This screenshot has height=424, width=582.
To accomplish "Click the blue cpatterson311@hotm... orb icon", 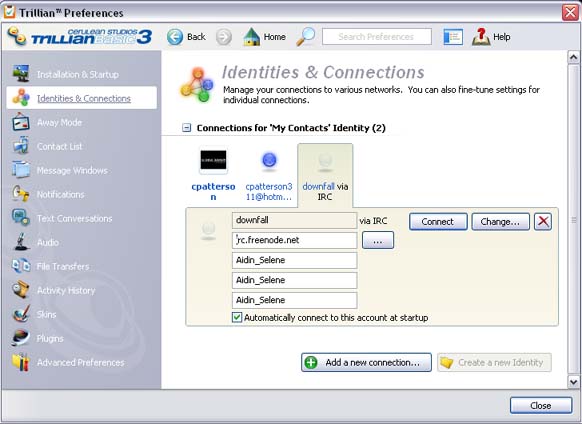I will pyautogui.click(x=269, y=161).
